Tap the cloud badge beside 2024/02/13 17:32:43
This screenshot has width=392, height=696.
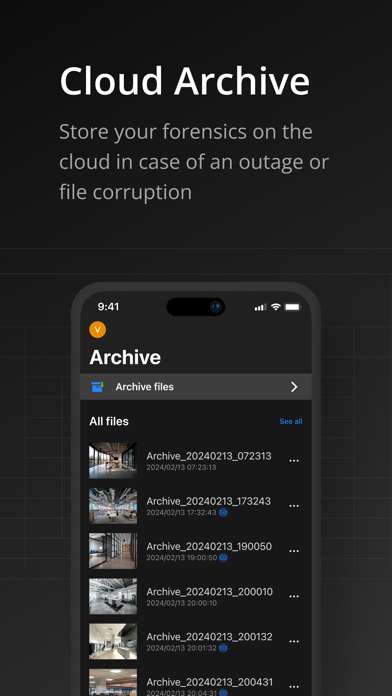tap(223, 513)
